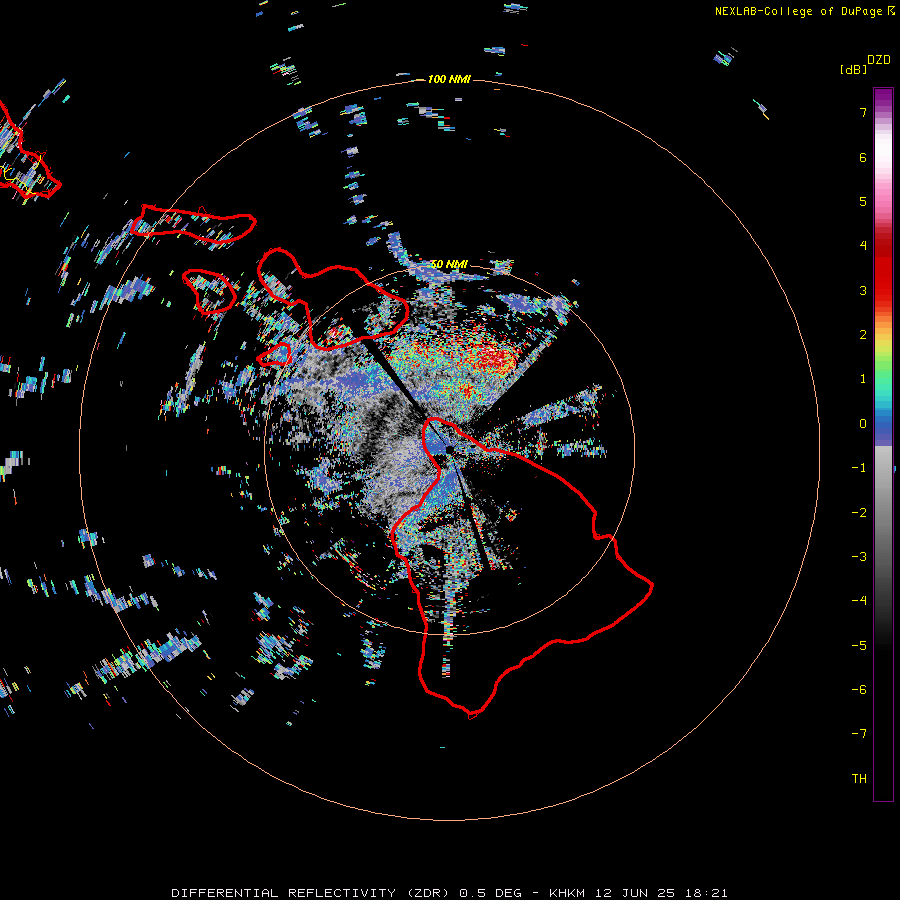900x900 pixels.
Task: Click the blue zero-dB portion of color bar
Action: (x=883, y=428)
